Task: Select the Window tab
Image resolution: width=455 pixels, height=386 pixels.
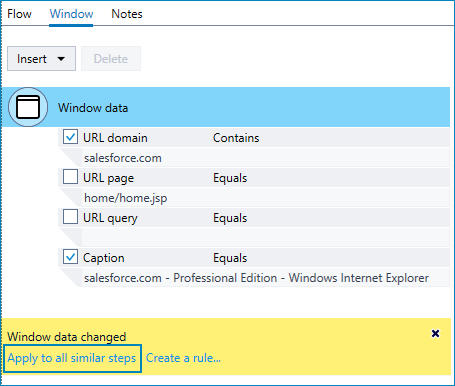Action: tap(71, 14)
